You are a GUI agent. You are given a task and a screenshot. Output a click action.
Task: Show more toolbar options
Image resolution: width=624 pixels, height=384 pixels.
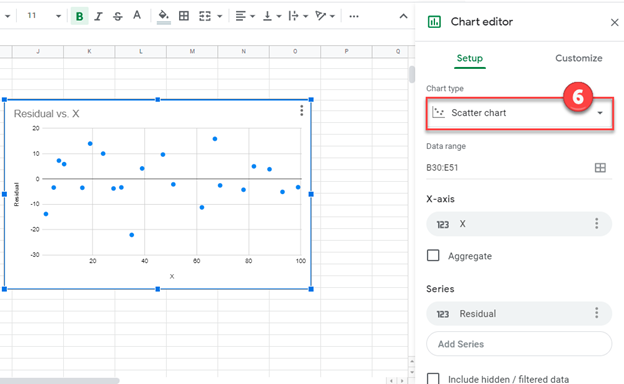pos(354,16)
